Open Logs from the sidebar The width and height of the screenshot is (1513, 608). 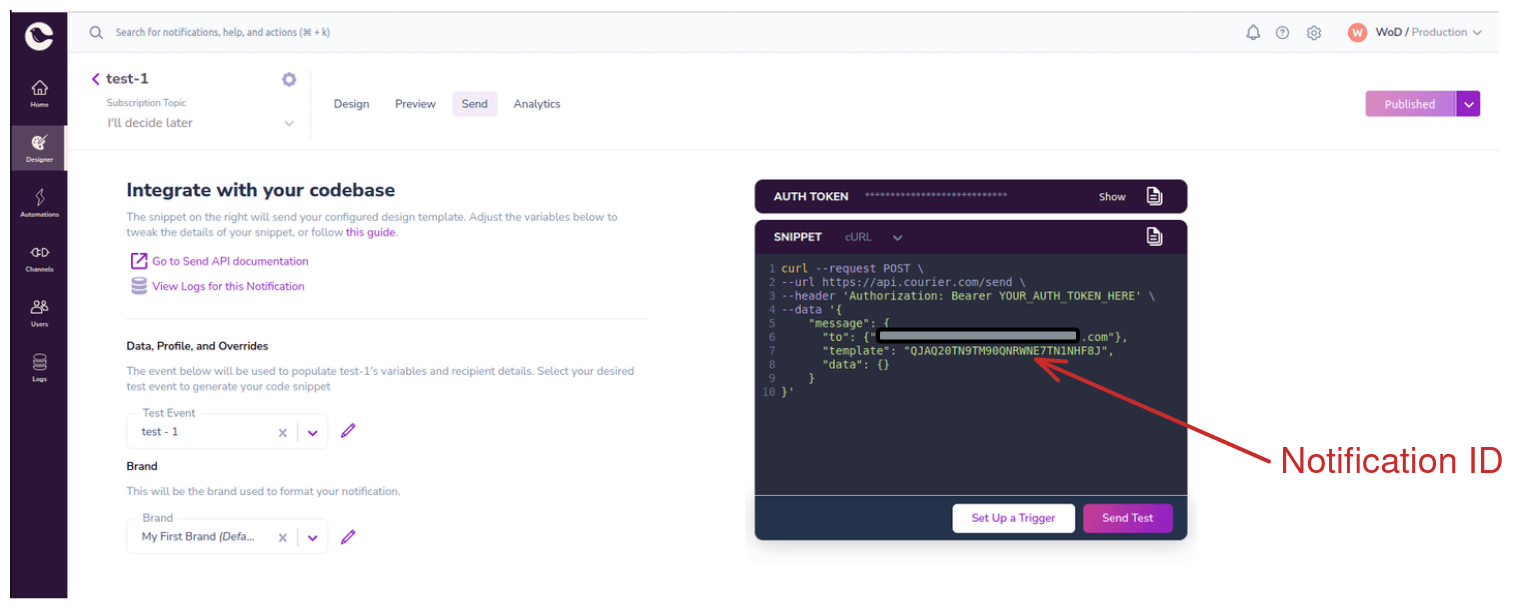coord(40,366)
